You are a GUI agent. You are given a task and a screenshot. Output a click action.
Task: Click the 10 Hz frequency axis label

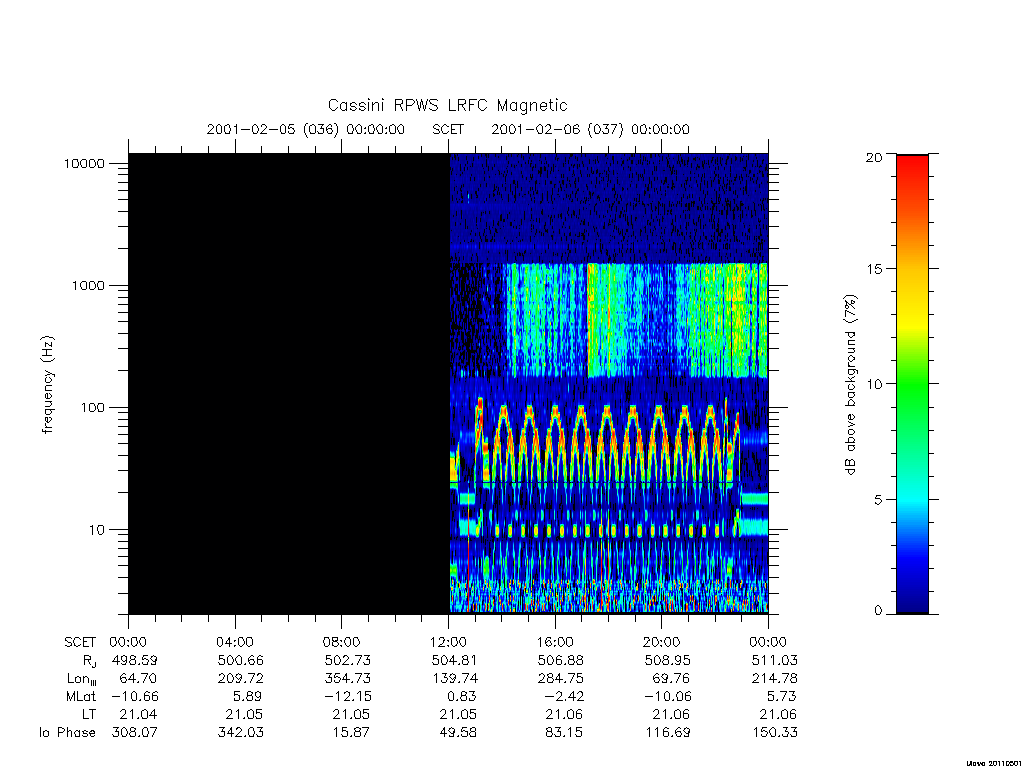pos(97,530)
